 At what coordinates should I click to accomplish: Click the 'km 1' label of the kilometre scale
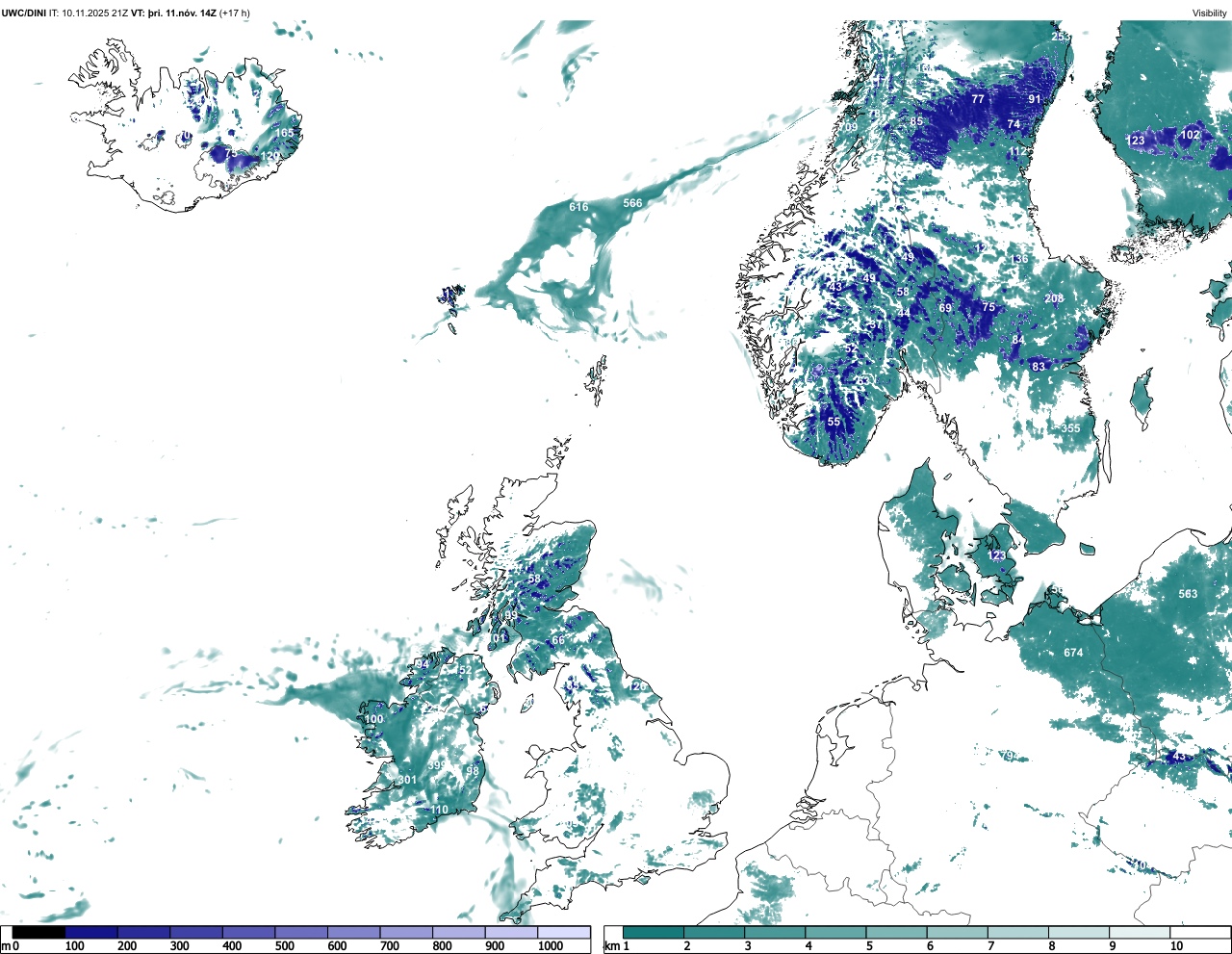[x=617, y=946]
